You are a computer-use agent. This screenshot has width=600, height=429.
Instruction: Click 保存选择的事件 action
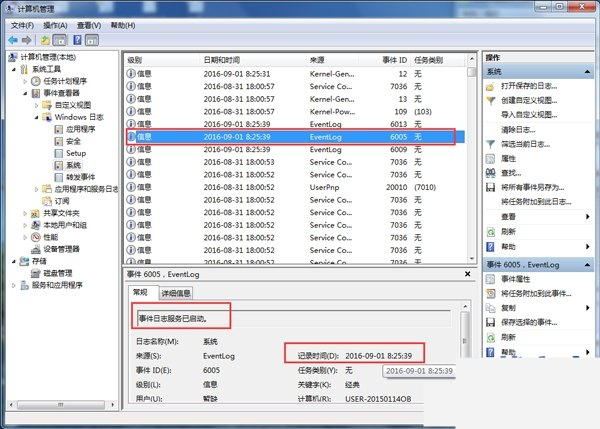[x=529, y=322]
